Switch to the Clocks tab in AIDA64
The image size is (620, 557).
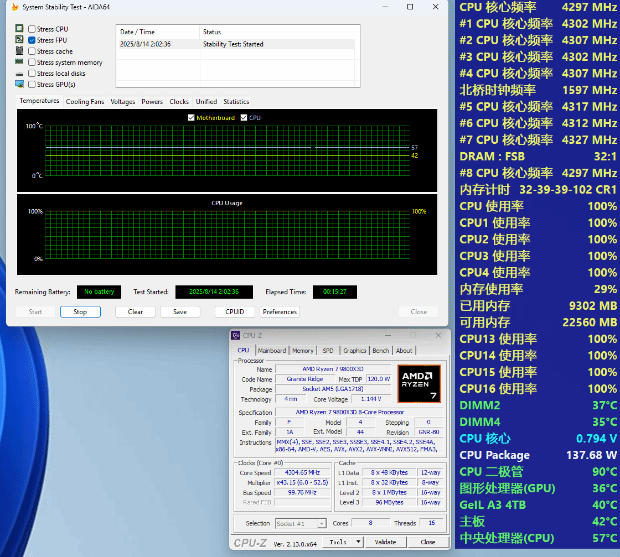tap(179, 102)
